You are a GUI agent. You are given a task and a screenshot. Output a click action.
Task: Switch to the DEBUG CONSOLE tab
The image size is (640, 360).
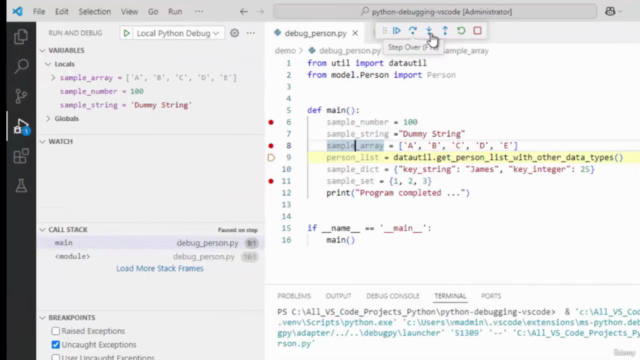[x=393, y=296]
